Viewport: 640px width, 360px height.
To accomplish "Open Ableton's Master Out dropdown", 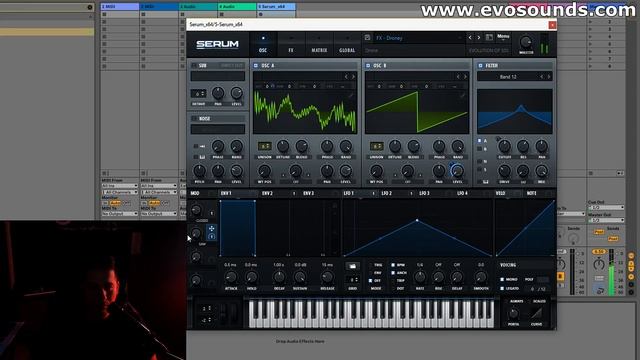I will (606, 220).
